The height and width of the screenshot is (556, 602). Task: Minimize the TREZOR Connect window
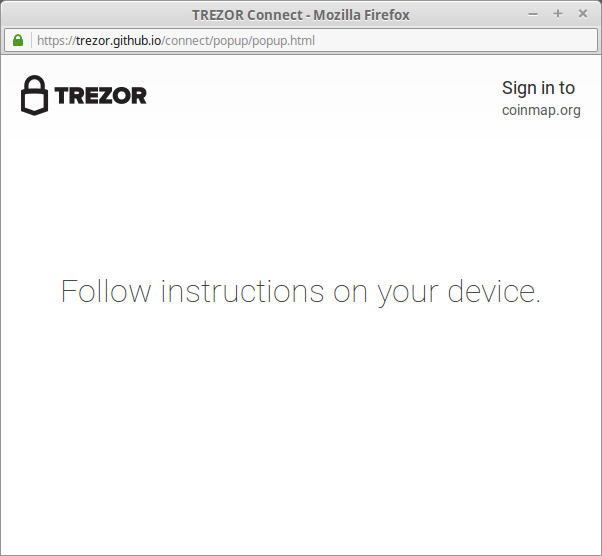[533, 14]
